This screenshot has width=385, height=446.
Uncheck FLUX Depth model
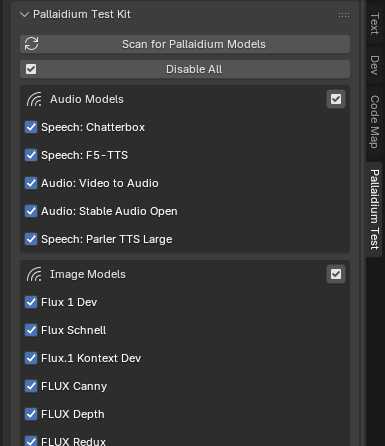coord(31,414)
